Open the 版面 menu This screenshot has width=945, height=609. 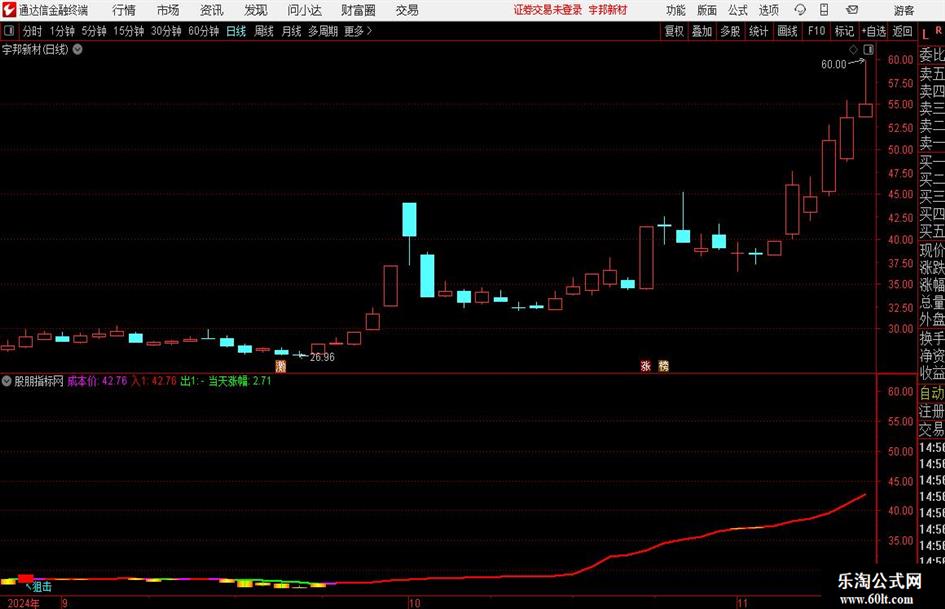706,10
